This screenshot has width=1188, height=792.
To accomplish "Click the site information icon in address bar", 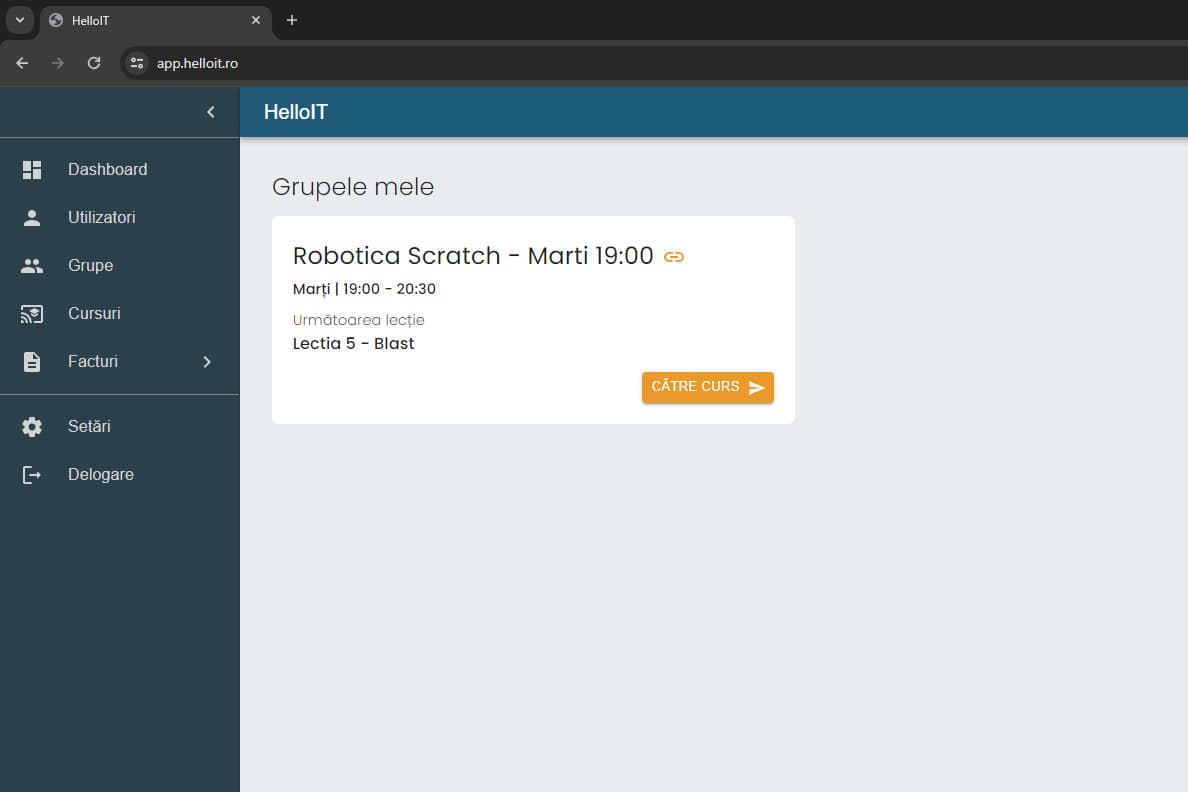I will click(x=137, y=63).
